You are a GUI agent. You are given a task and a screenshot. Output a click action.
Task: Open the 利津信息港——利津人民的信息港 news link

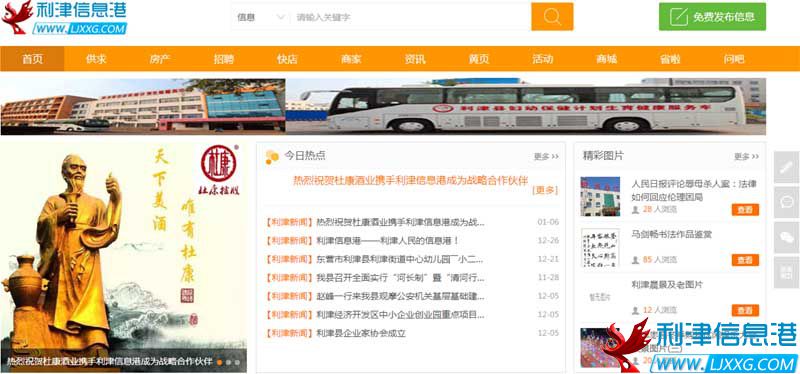pos(388,240)
